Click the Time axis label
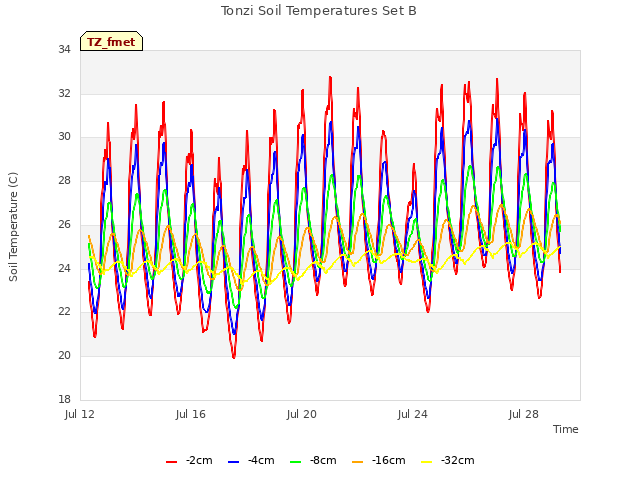The image size is (640, 480). [x=565, y=429]
